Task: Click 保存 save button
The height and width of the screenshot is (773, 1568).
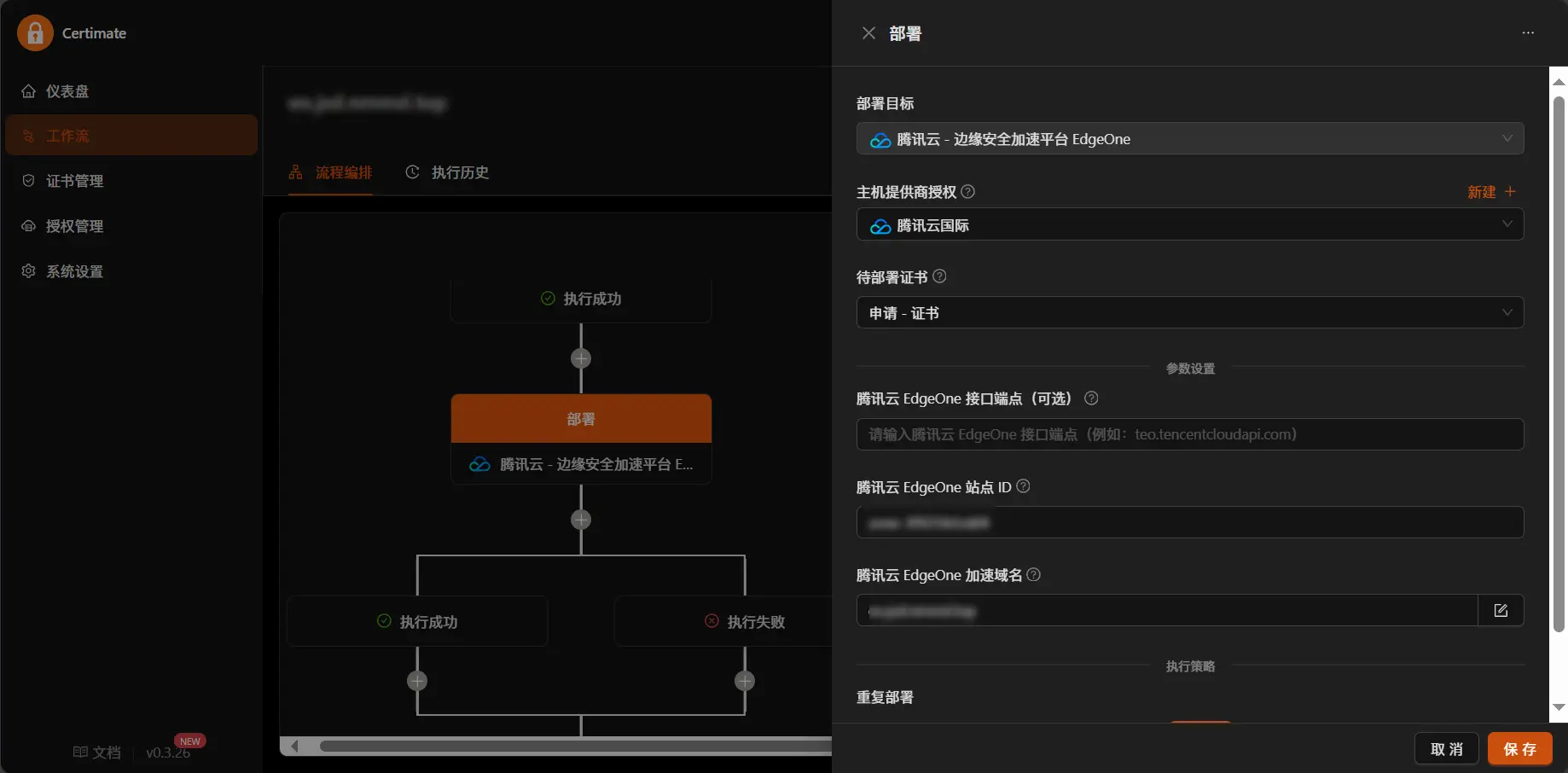Action: tap(1520, 749)
